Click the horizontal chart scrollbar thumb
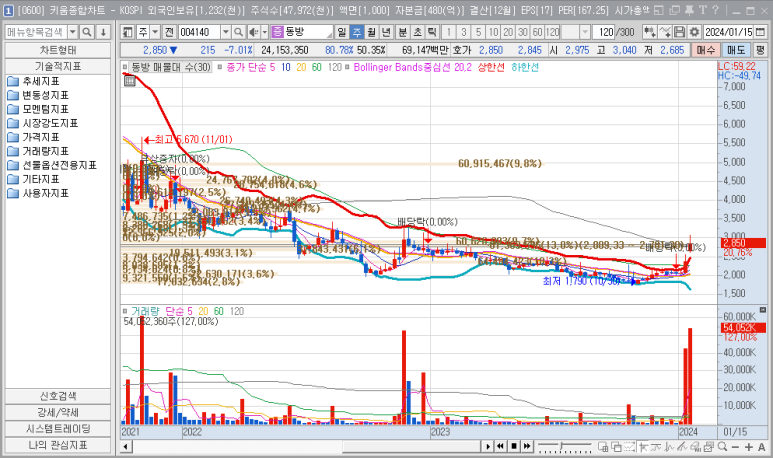 click(x=412, y=447)
